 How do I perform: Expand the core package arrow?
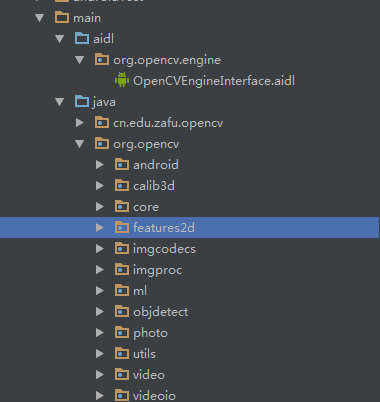click(100, 207)
